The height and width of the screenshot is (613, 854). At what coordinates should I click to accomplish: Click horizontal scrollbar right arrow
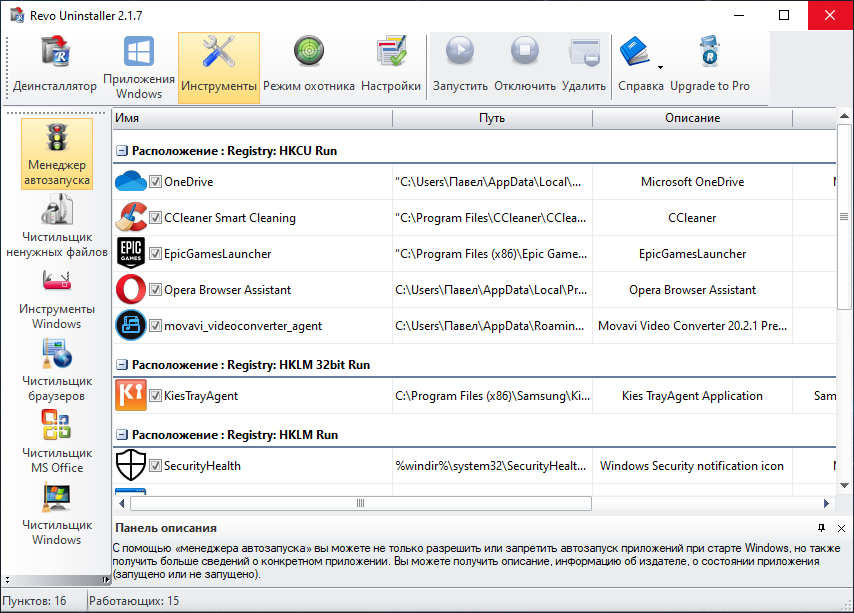[x=826, y=503]
